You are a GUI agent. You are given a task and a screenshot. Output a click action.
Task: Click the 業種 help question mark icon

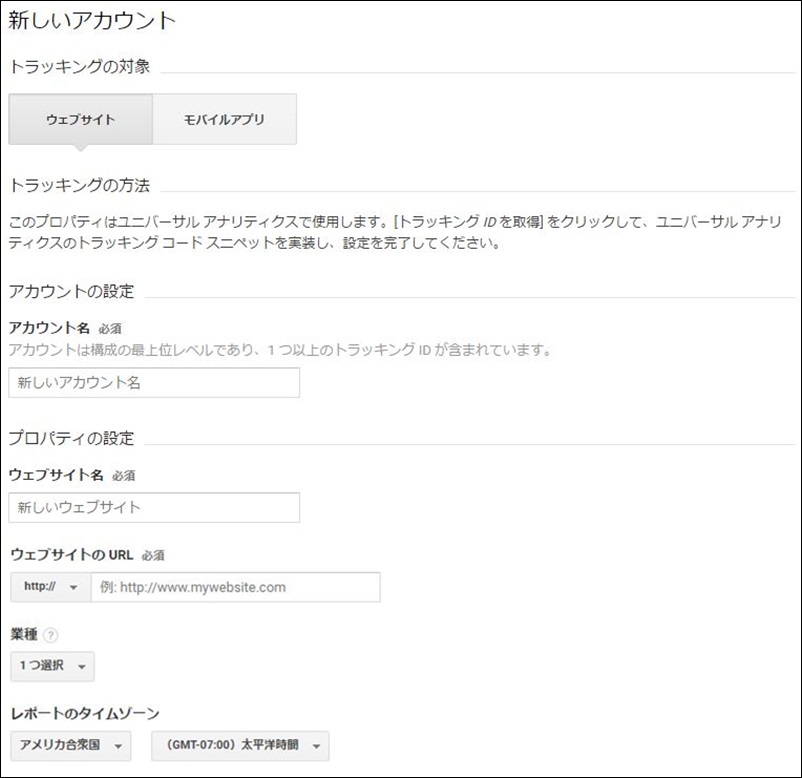[x=51, y=635]
